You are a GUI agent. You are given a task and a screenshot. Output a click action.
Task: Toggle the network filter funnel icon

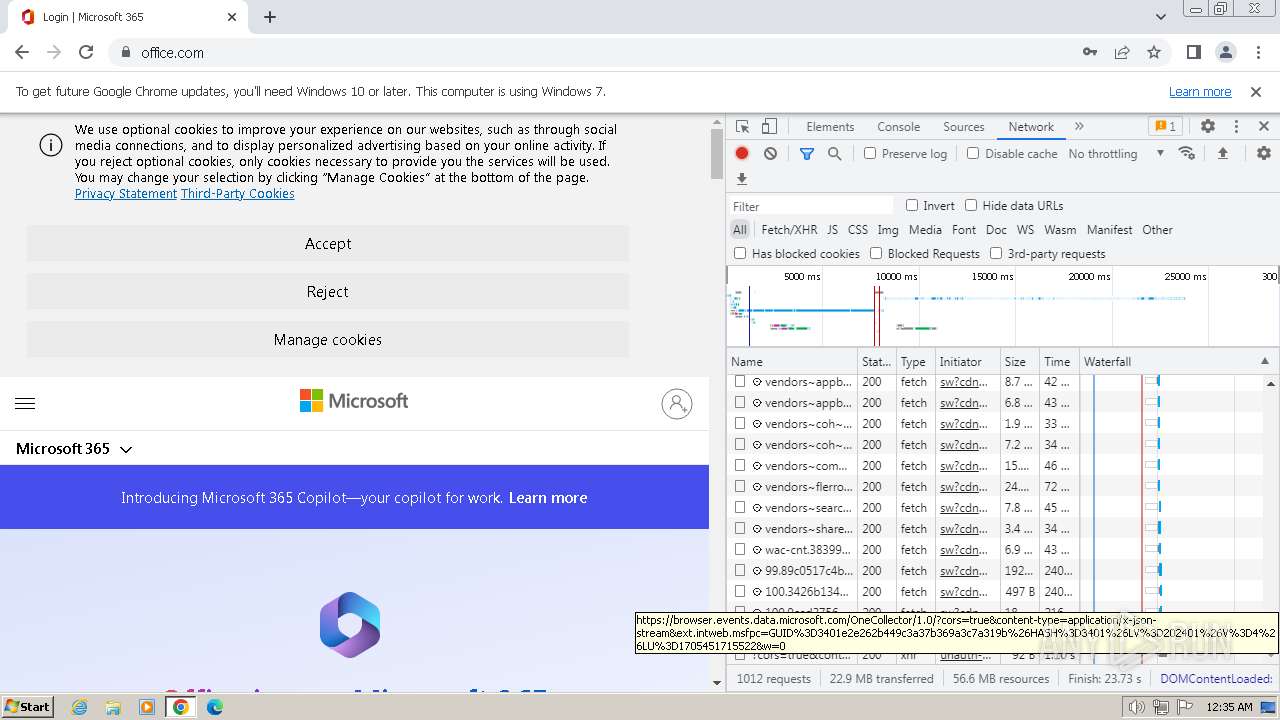(807, 154)
